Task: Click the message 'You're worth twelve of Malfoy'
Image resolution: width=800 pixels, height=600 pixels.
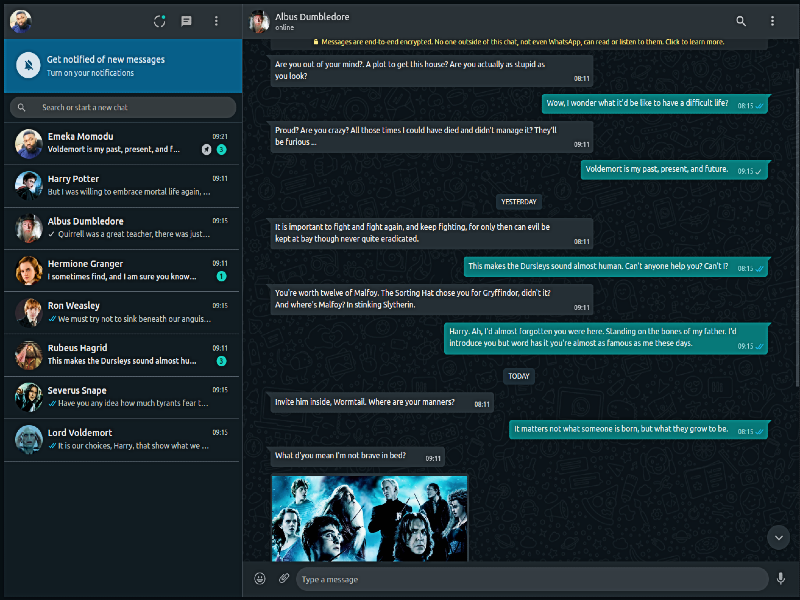Action: [432, 299]
